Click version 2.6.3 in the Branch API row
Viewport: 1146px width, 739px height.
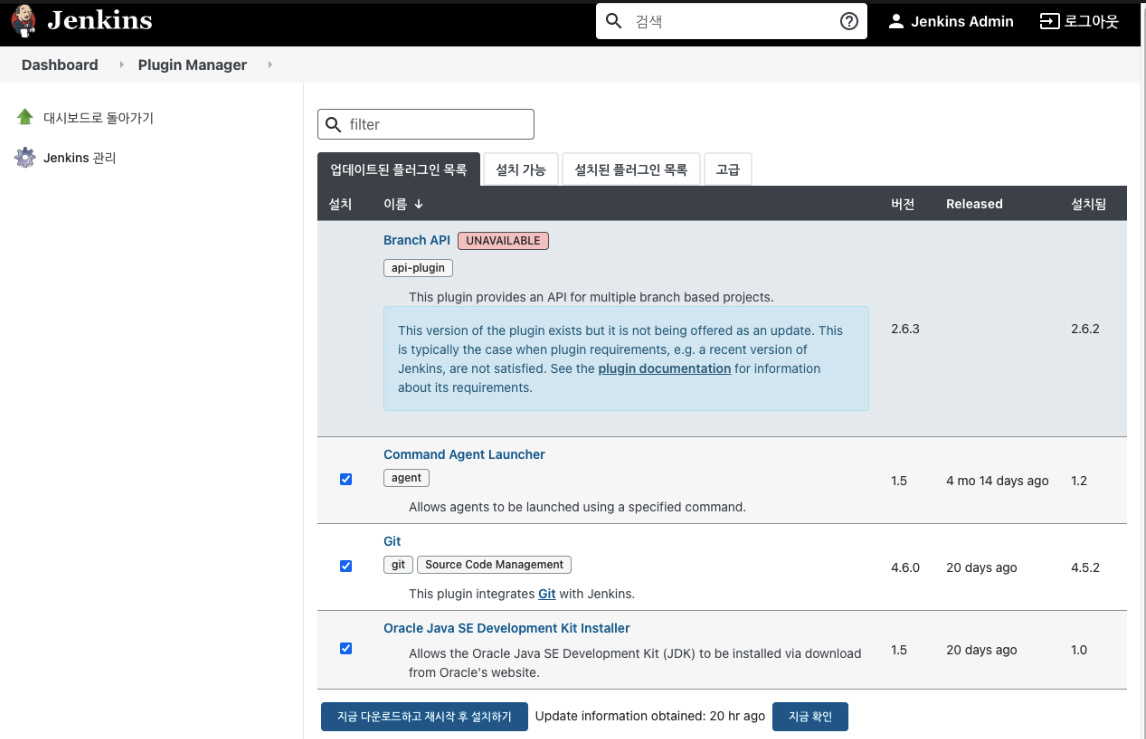point(905,329)
